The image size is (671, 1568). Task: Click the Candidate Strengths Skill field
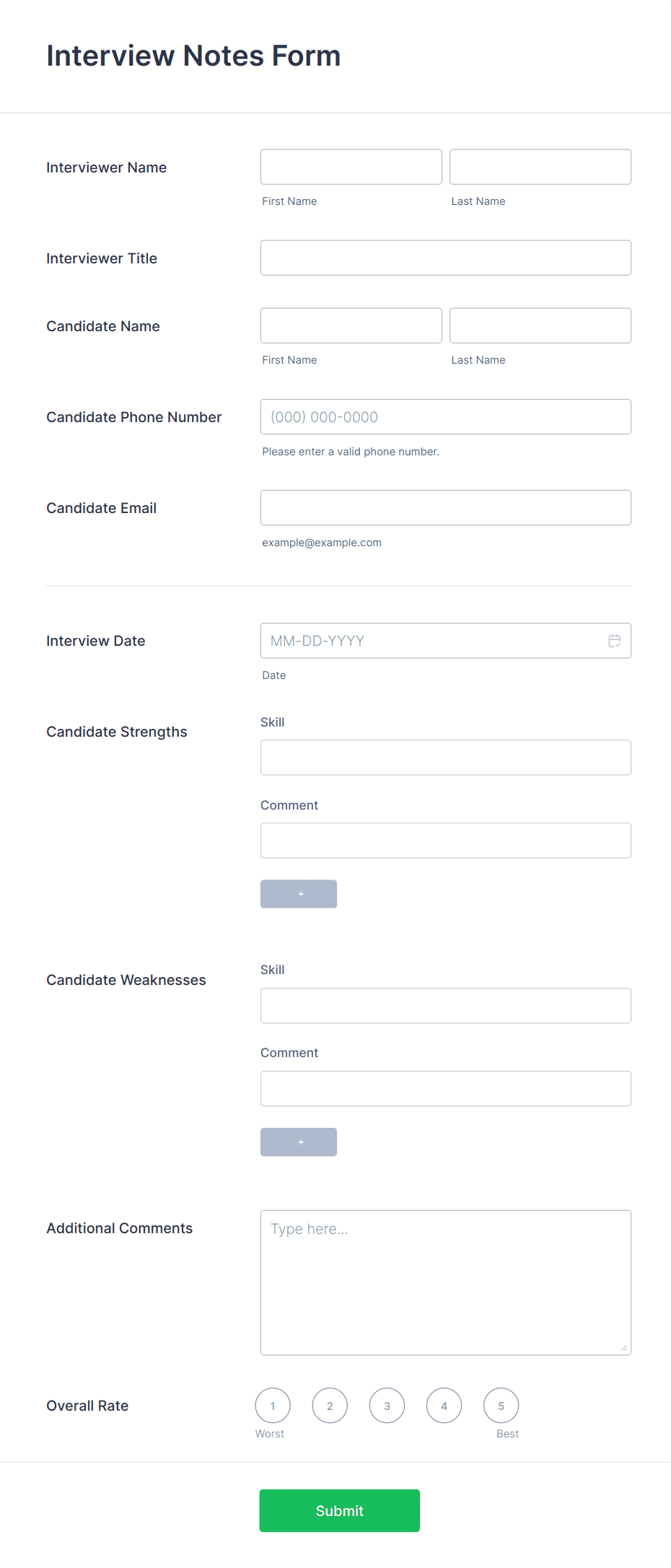(x=445, y=757)
